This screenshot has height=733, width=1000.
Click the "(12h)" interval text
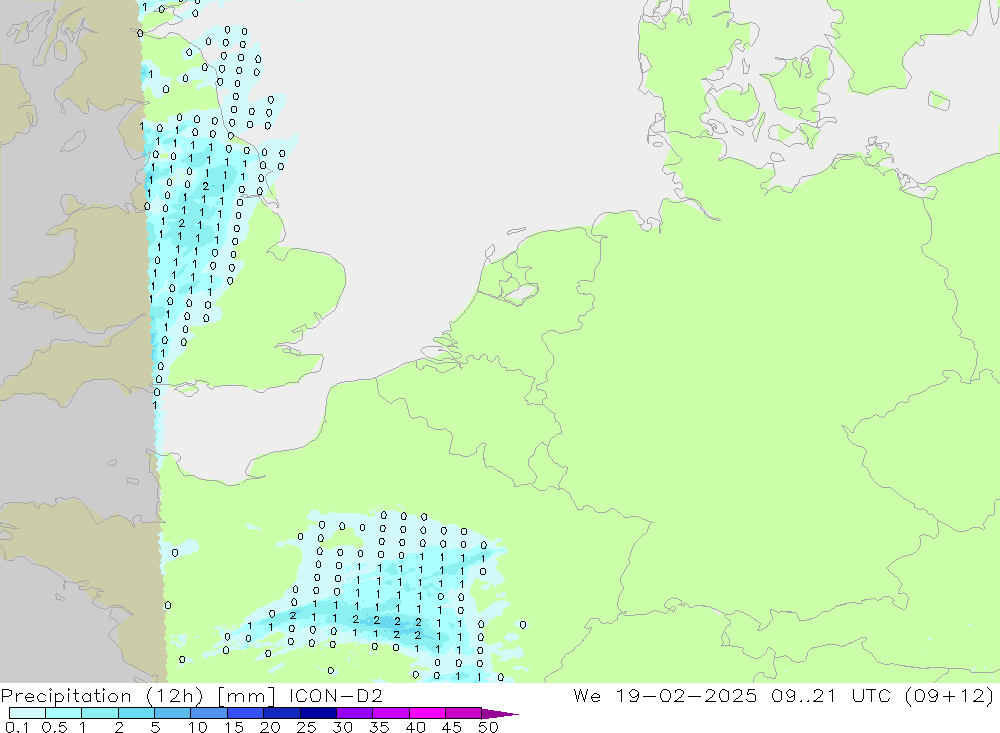[x=173, y=696]
